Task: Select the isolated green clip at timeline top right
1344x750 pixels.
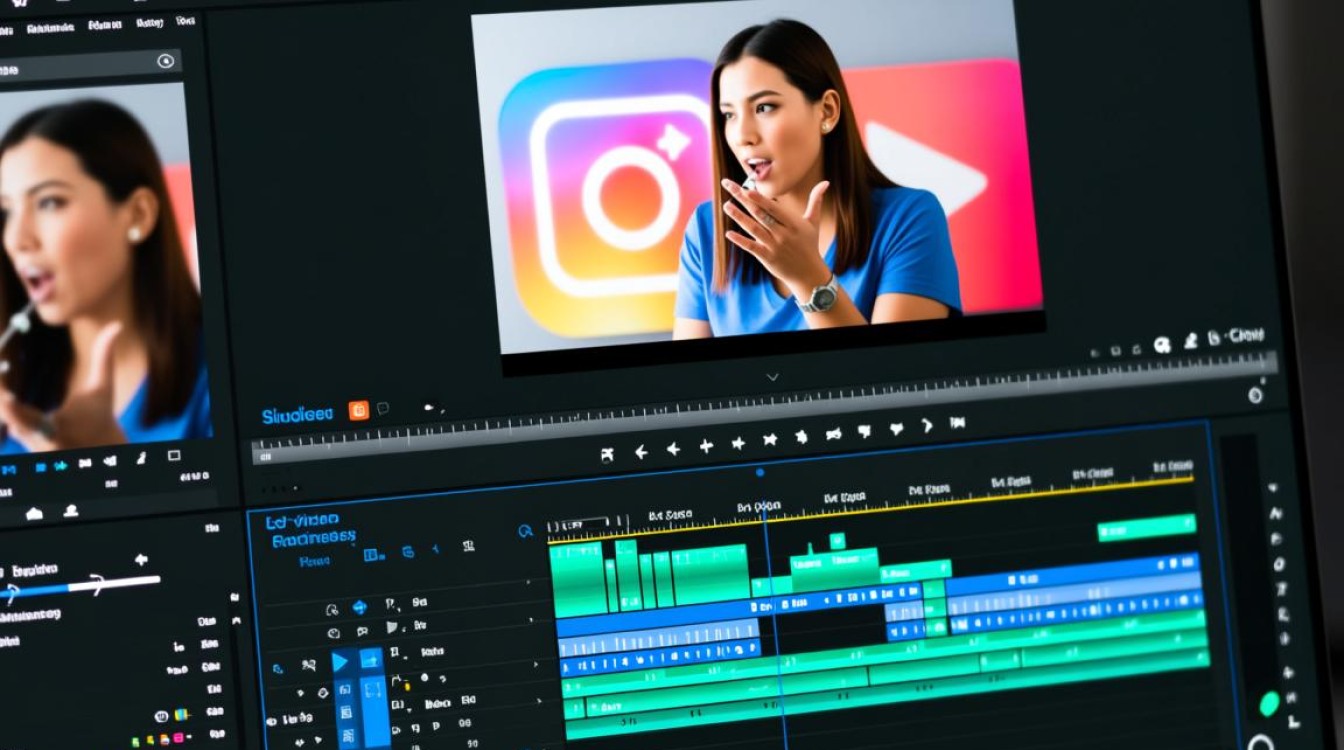Action: coord(1147,527)
